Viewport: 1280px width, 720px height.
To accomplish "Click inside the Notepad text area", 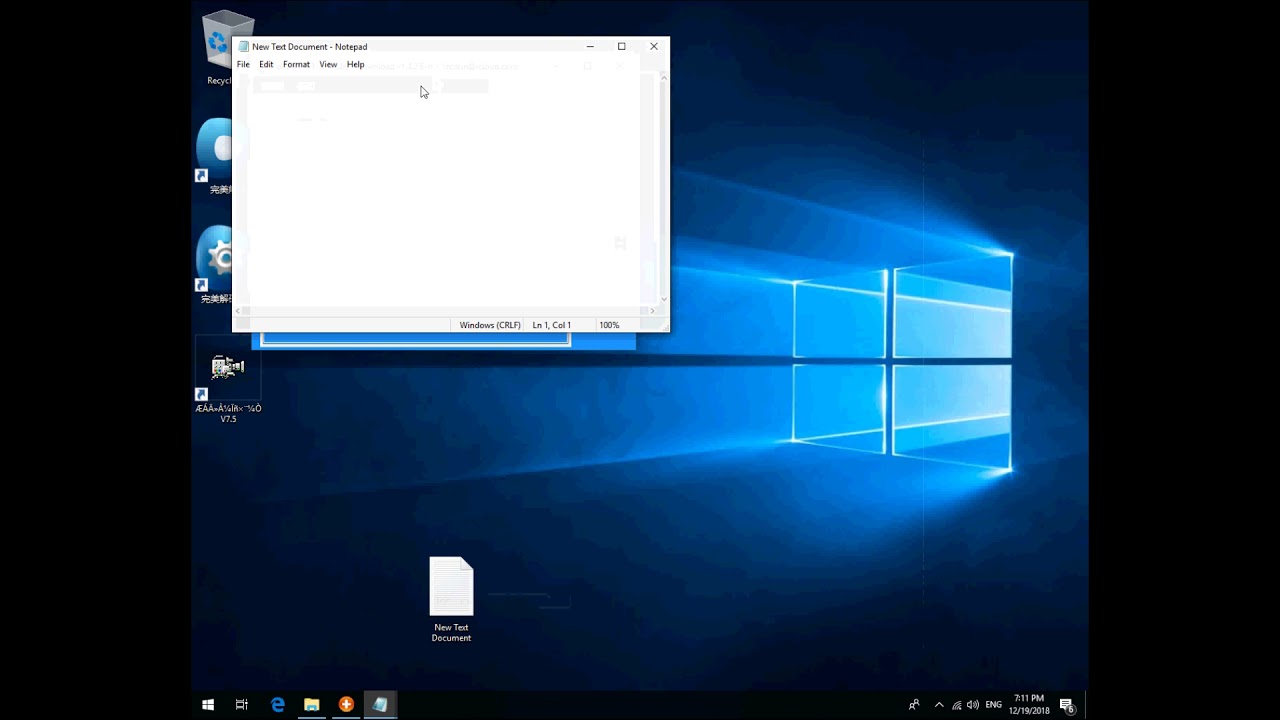I will (x=446, y=190).
